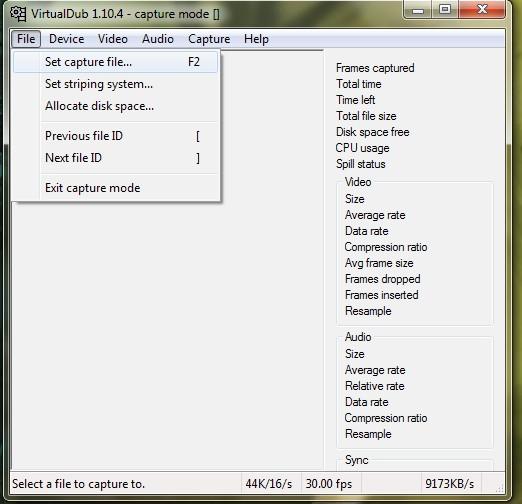This screenshot has height=504, width=522.
Task: Click the Frames inserted label
Action: (x=382, y=295)
